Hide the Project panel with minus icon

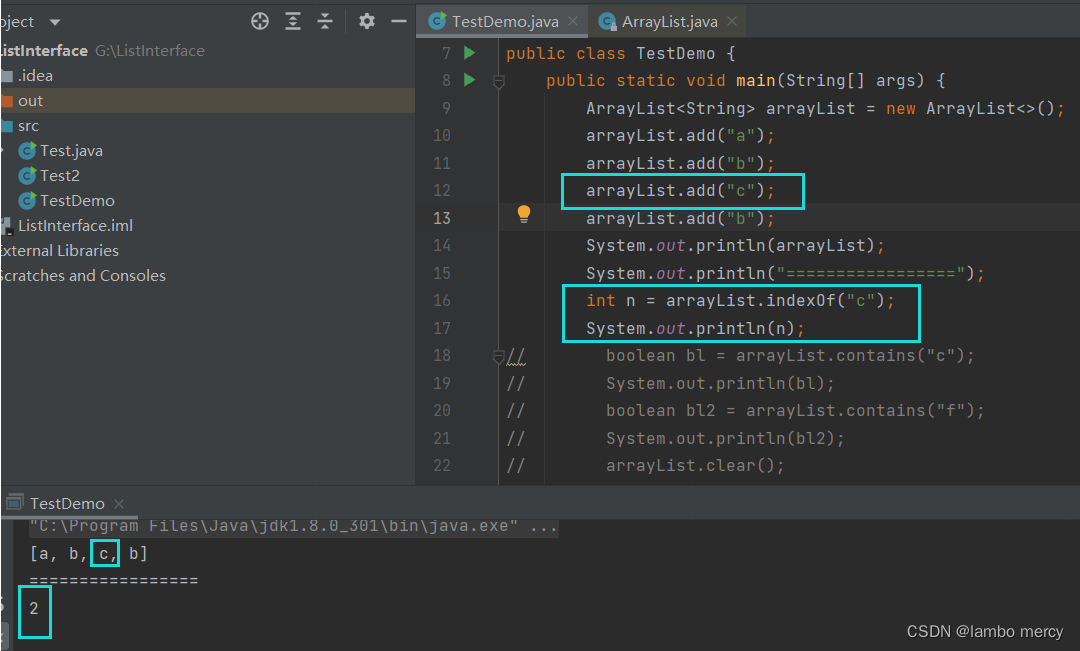pos(399,21)
